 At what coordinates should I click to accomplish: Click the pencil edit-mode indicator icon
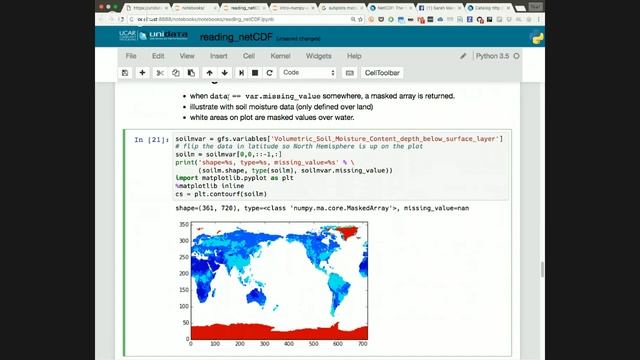(463, 56)
